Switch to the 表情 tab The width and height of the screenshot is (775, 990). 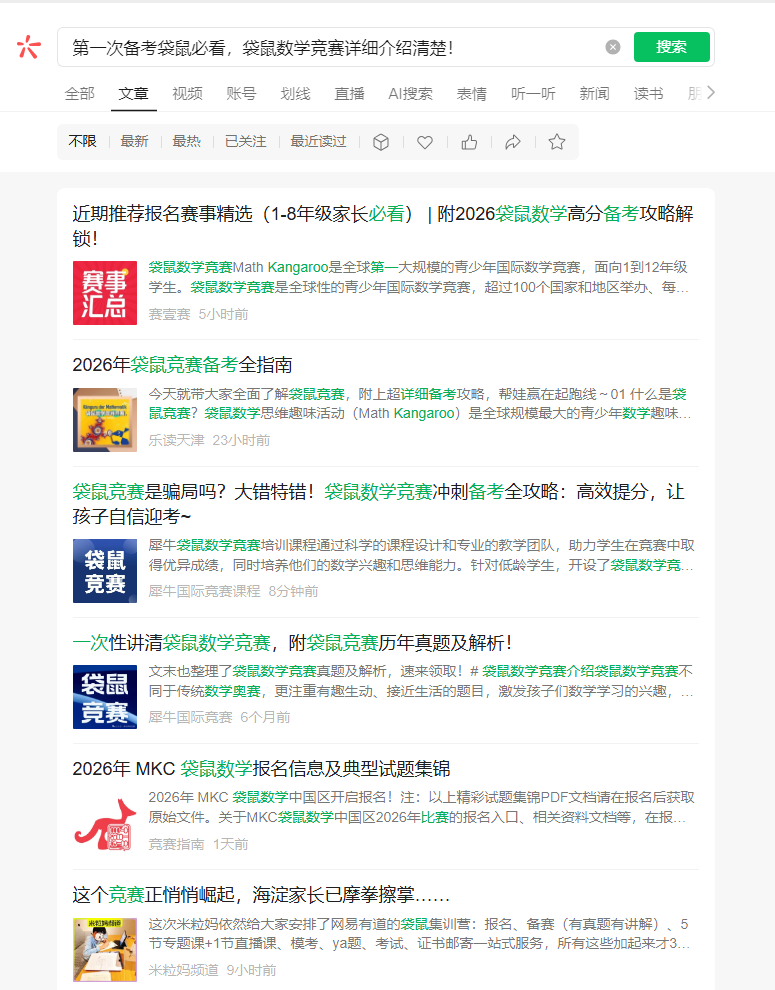472,94
